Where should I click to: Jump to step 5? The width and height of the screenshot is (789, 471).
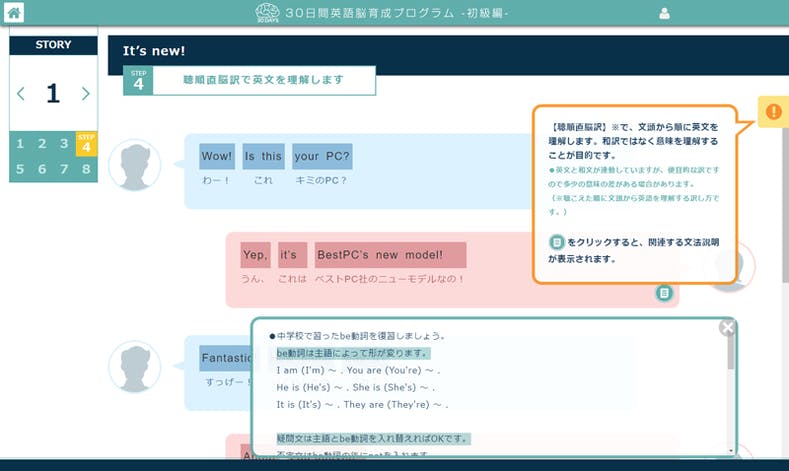[20, 169]
